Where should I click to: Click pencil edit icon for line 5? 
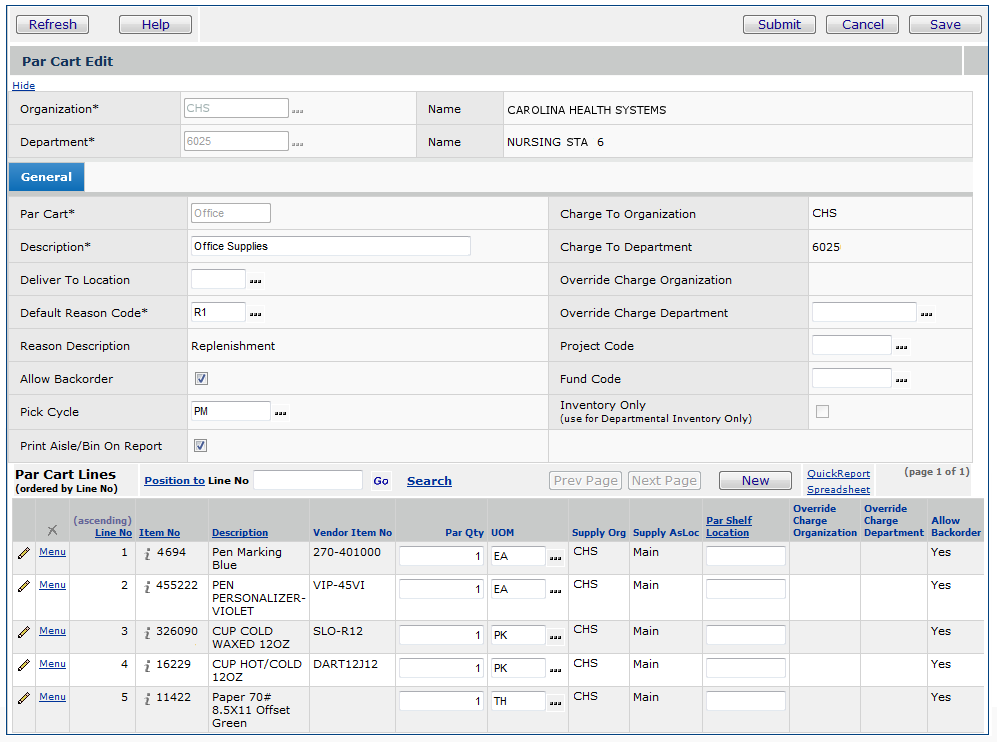coord(23,698)
